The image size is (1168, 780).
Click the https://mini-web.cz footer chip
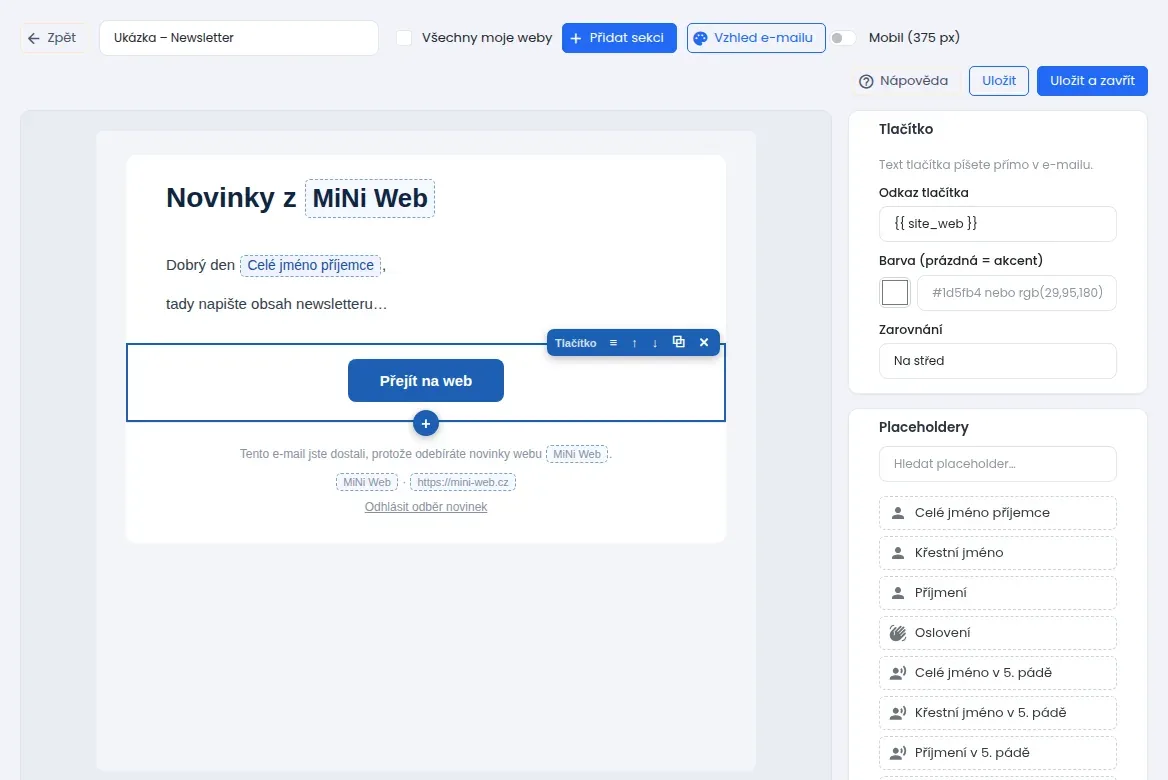click(463, 482)
